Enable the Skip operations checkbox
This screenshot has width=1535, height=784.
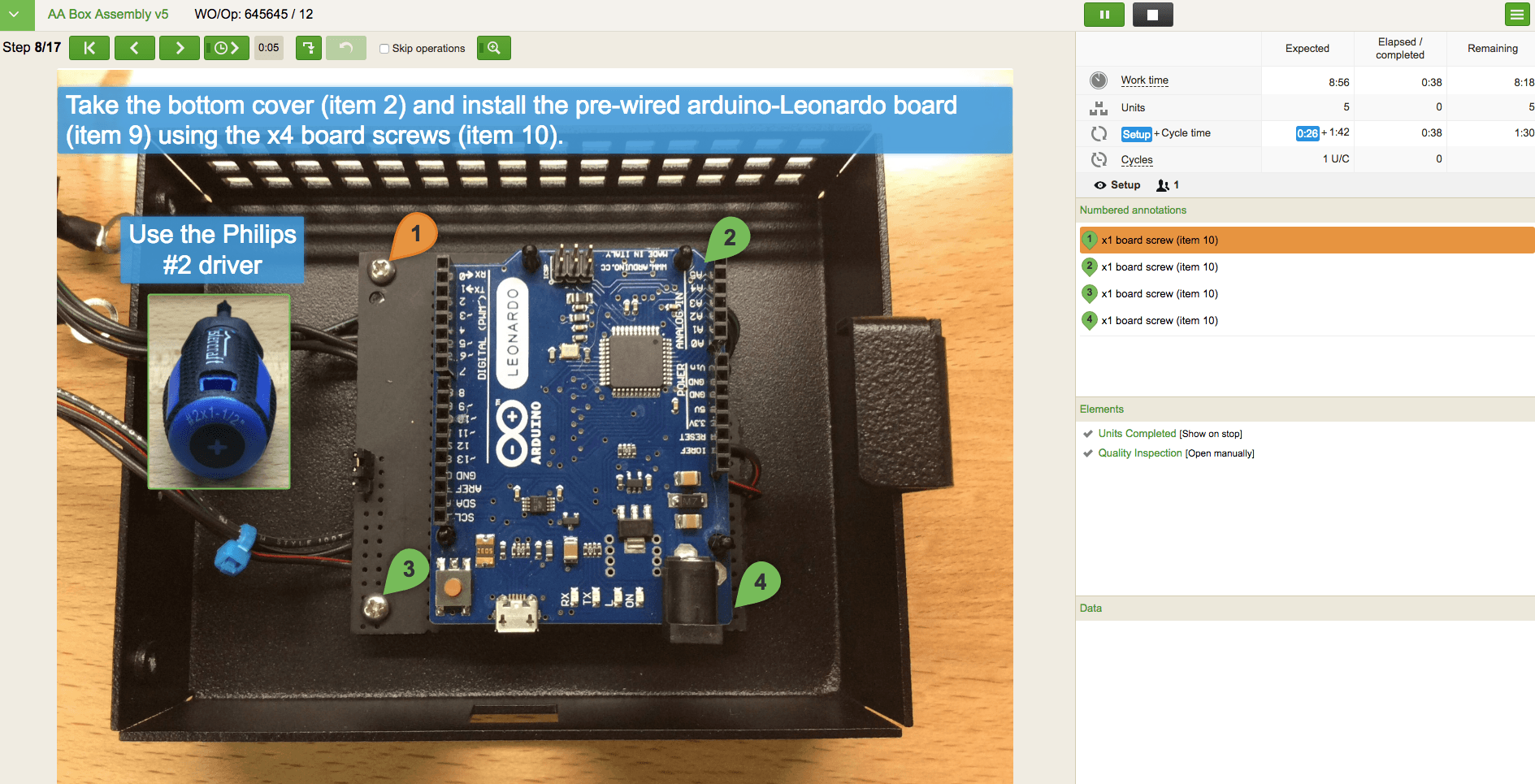[385, 49]
